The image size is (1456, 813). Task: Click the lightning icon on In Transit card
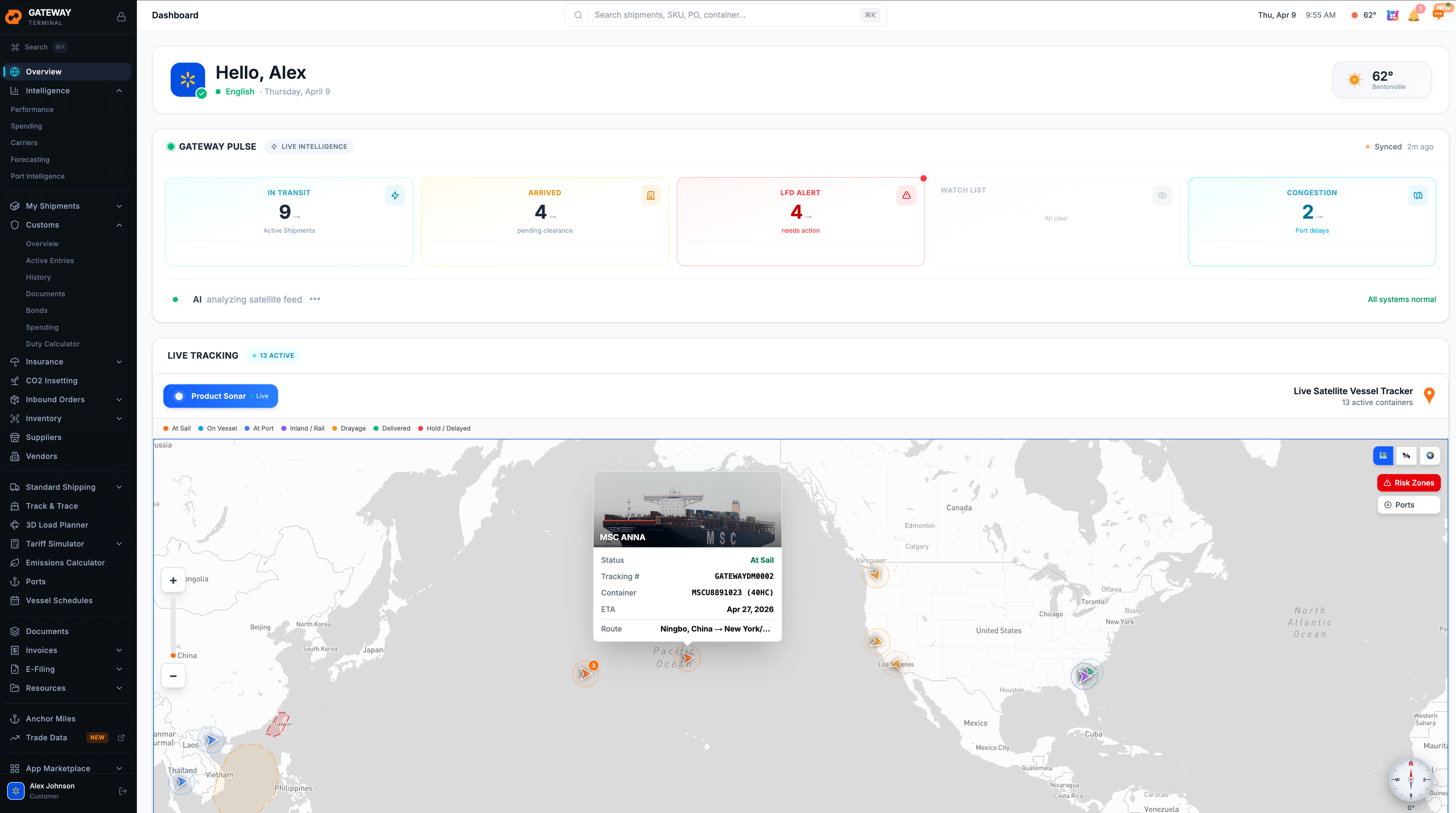click(395, 195)
